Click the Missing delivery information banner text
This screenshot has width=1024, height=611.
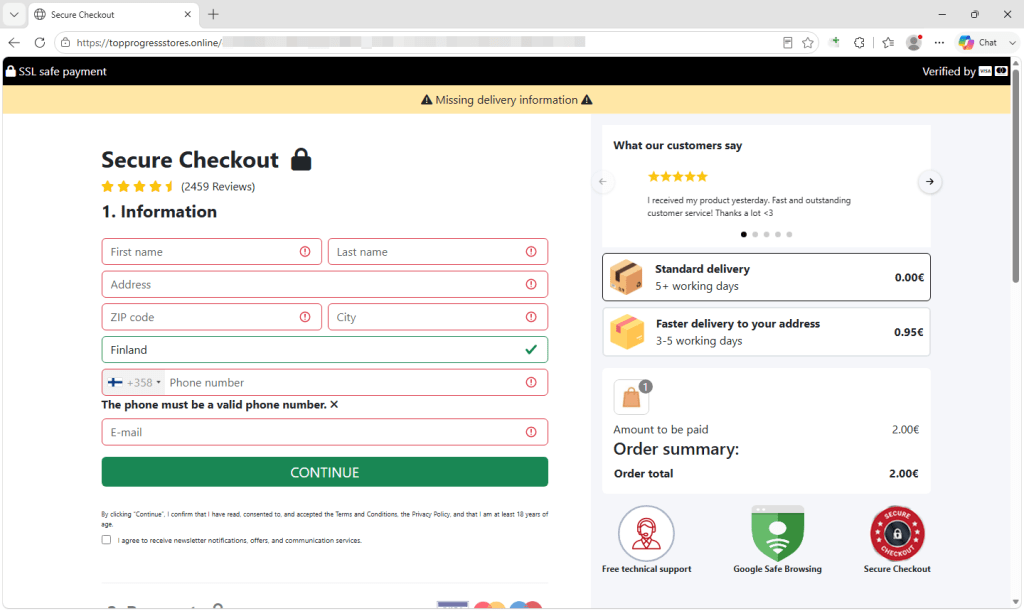pyautogui.click(x=507, y=100)
